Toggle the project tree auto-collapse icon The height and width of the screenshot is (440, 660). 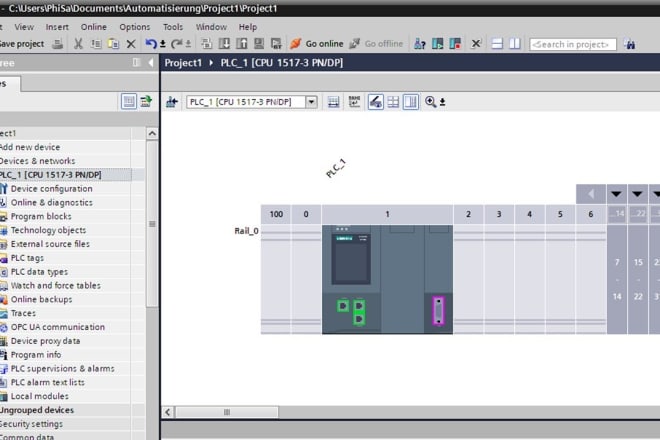136,63
